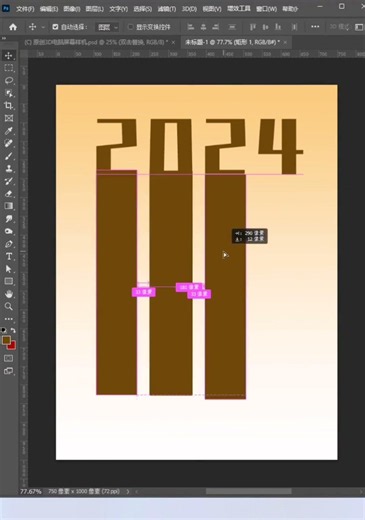Toggle the 显示变换控件 checkbox

(131, 27)
